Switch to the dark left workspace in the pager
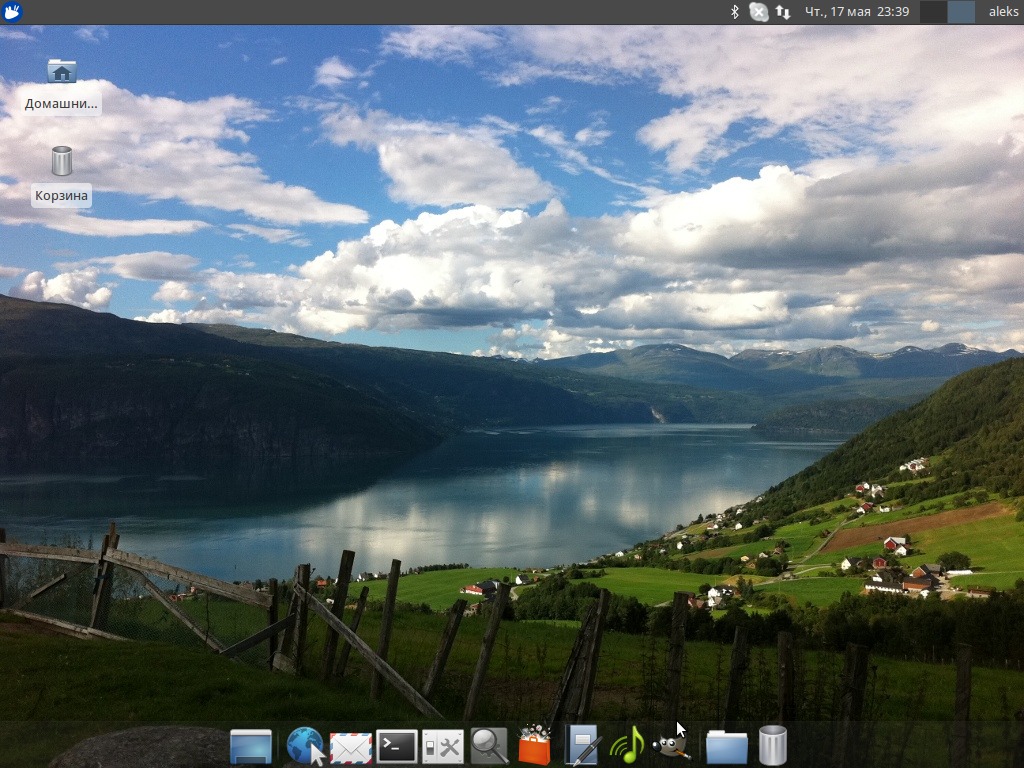The width and height of the screenshot is (1024, 768). (933, 12)
